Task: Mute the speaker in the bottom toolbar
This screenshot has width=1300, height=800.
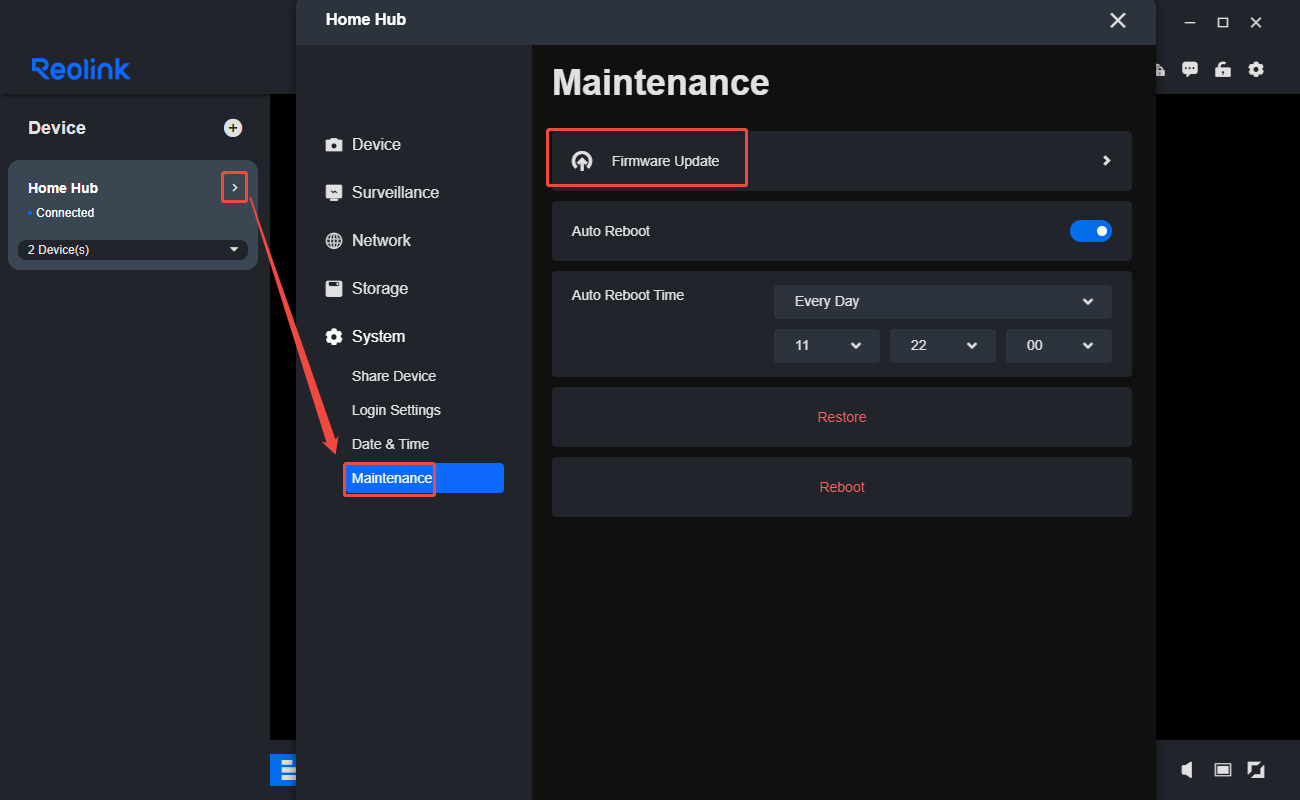Action: [x=1186, y=769]
